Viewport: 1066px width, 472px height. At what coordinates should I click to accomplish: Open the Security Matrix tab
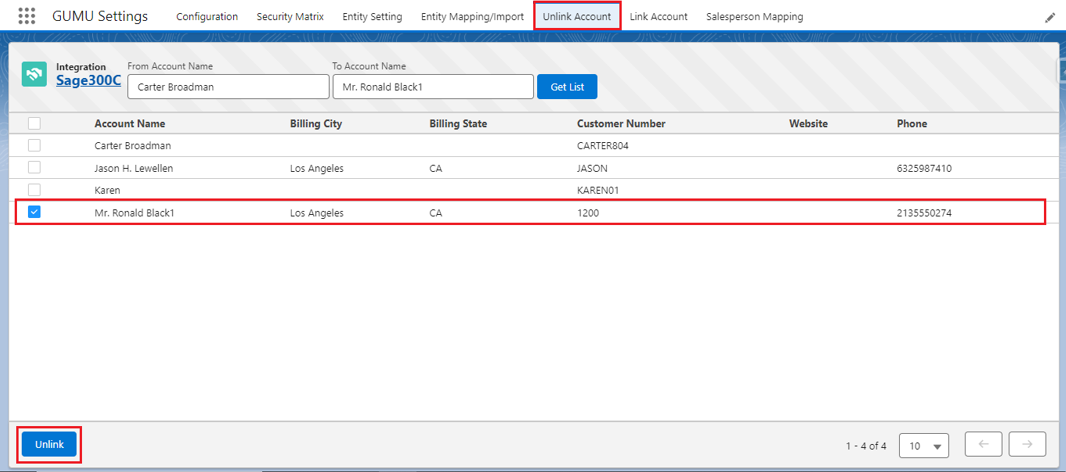(290, 17)
